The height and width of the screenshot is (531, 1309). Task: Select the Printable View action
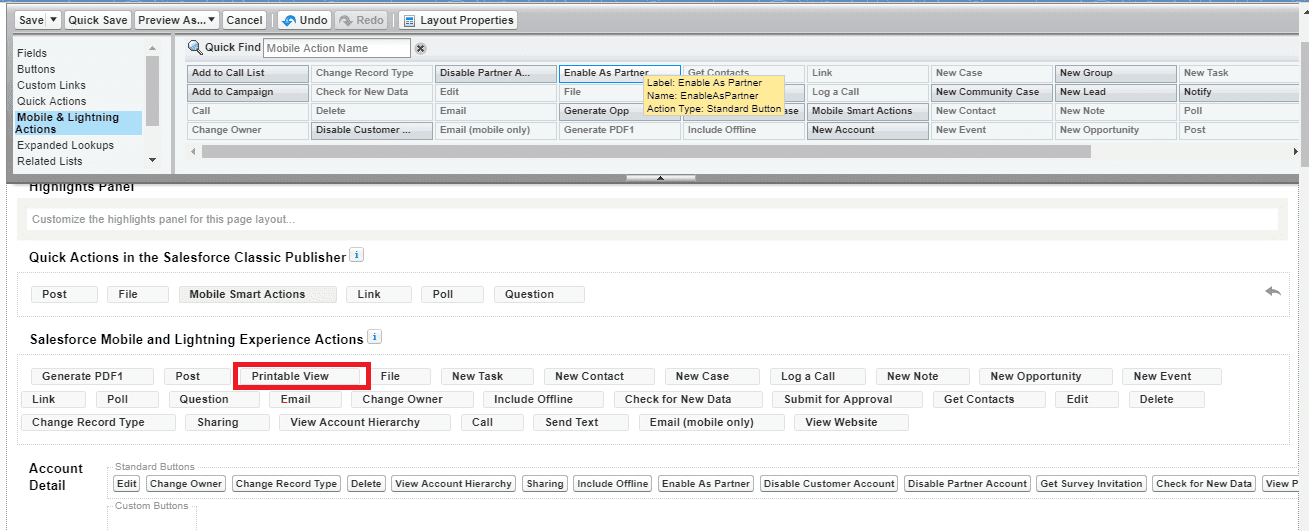coord(298,376)
